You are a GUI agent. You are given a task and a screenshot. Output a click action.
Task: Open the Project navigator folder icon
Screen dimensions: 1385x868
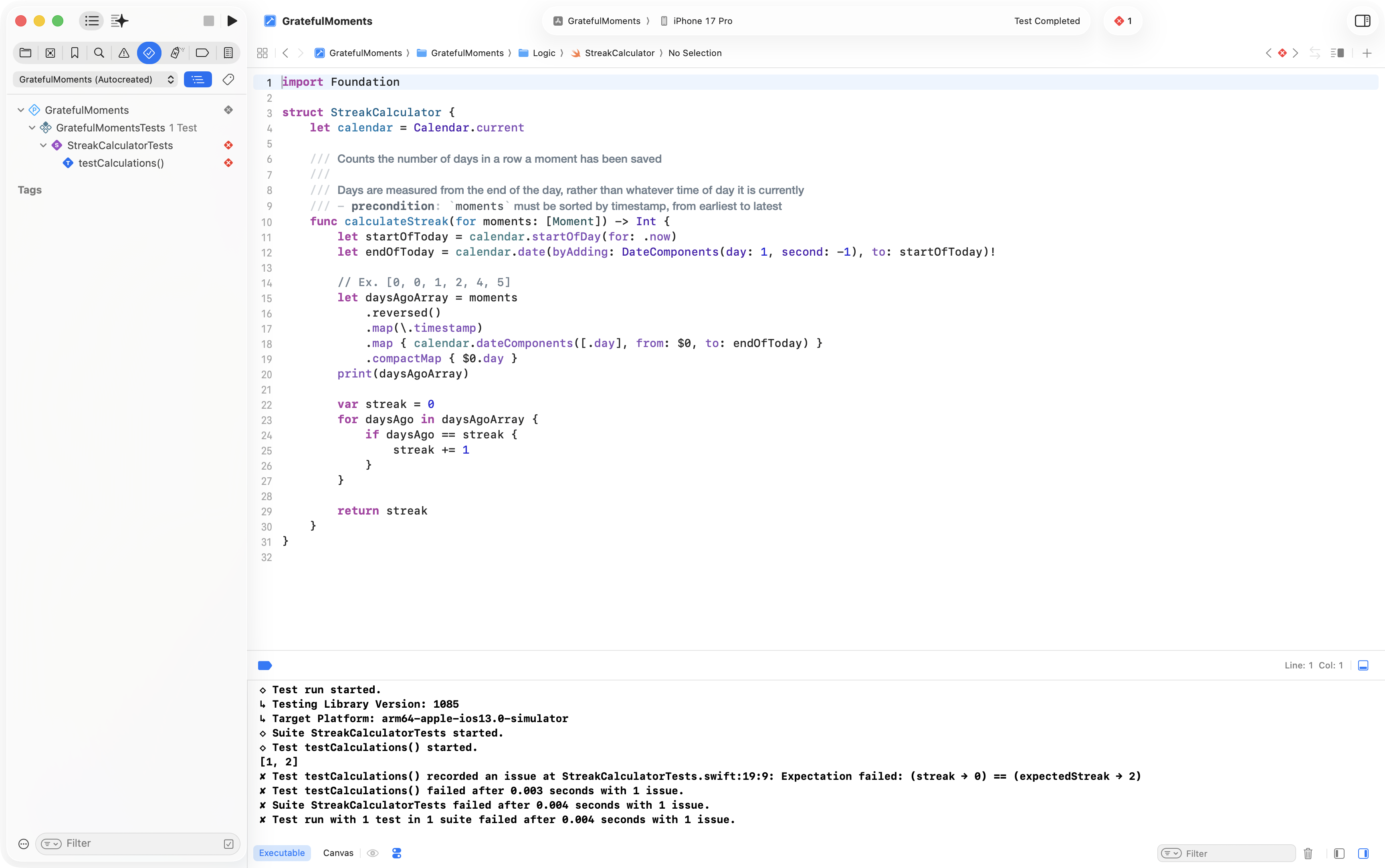(x=25, y=53)
